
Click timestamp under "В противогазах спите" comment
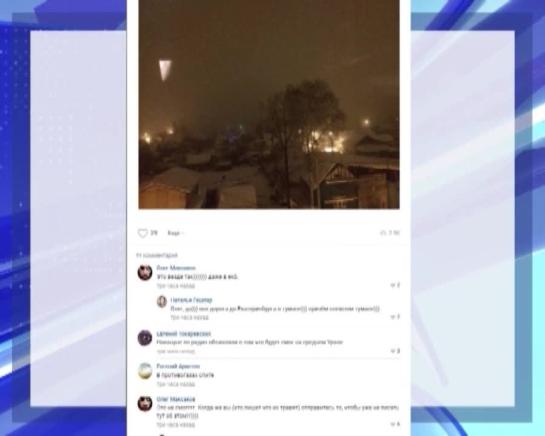[176, 384]
